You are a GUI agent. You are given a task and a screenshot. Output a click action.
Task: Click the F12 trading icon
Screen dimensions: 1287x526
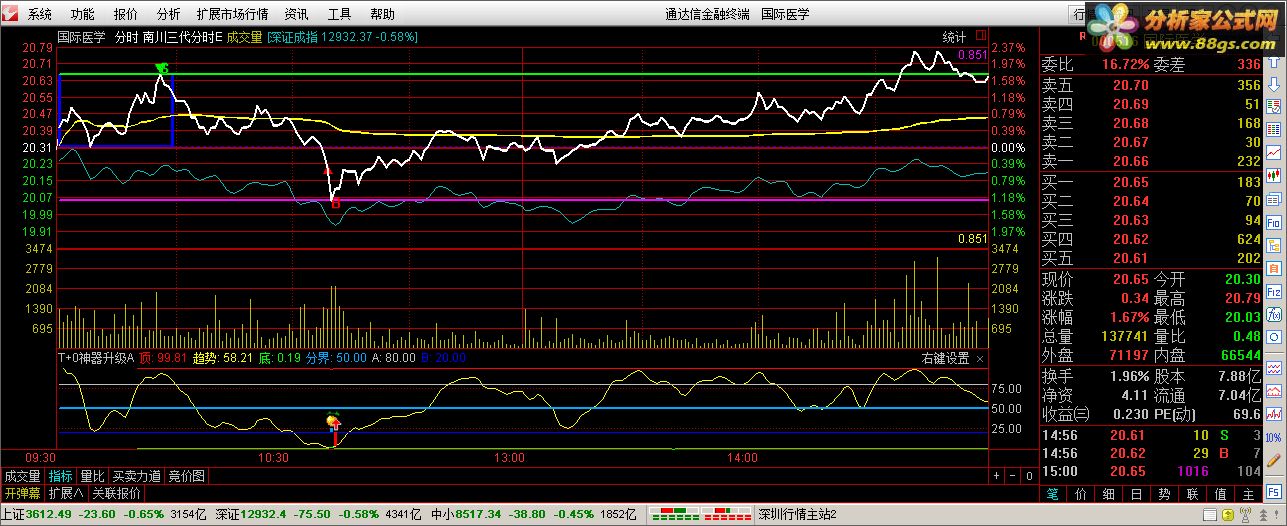pyautogui.click(x=1273, y=293)
